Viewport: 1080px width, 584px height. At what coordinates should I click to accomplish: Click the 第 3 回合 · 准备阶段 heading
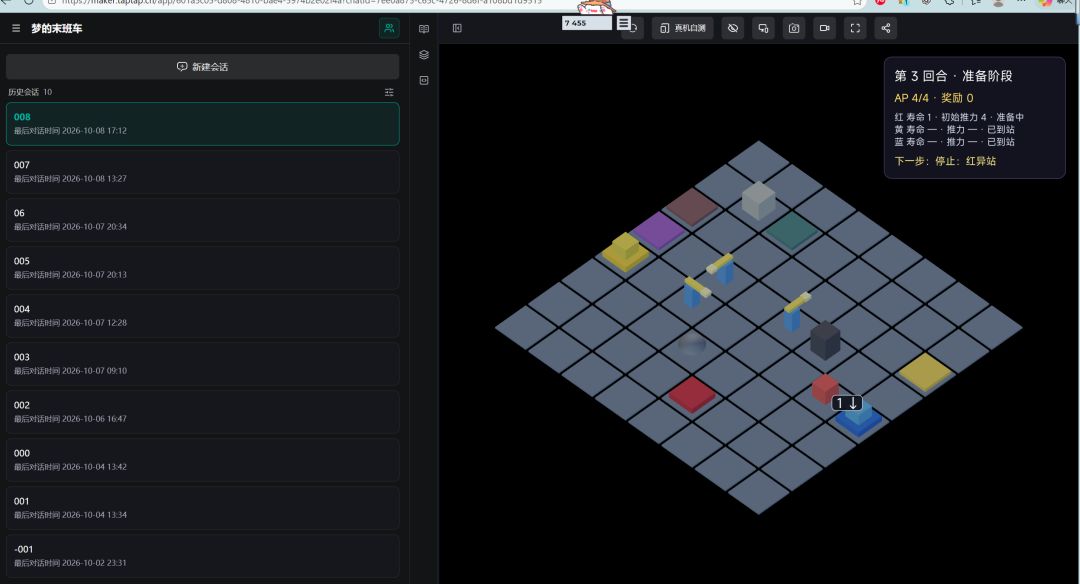tap(953, 76)
